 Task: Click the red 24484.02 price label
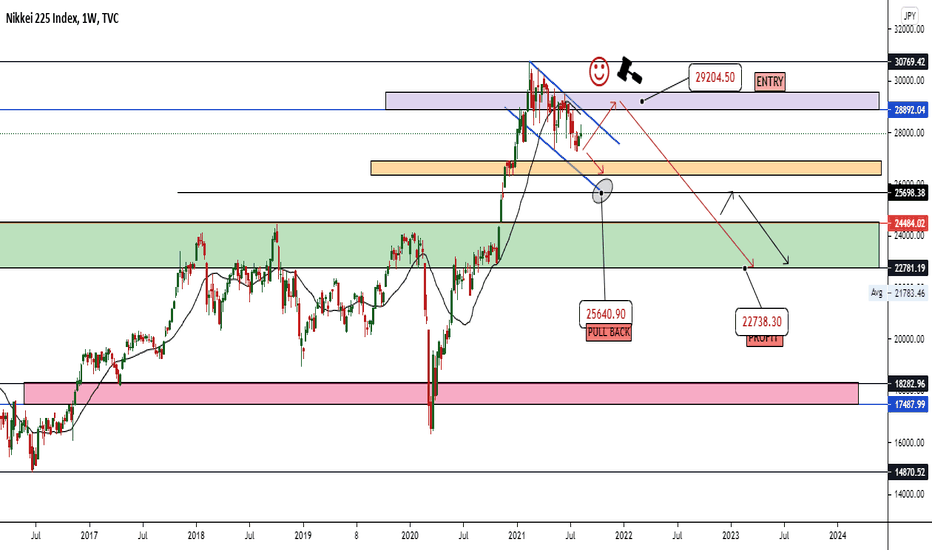pos(909,224)
